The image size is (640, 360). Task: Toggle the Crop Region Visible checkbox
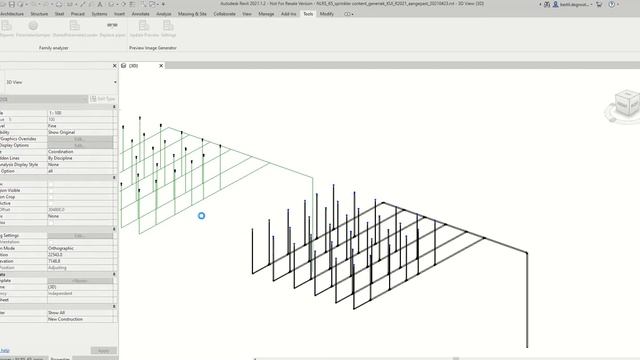51,191
